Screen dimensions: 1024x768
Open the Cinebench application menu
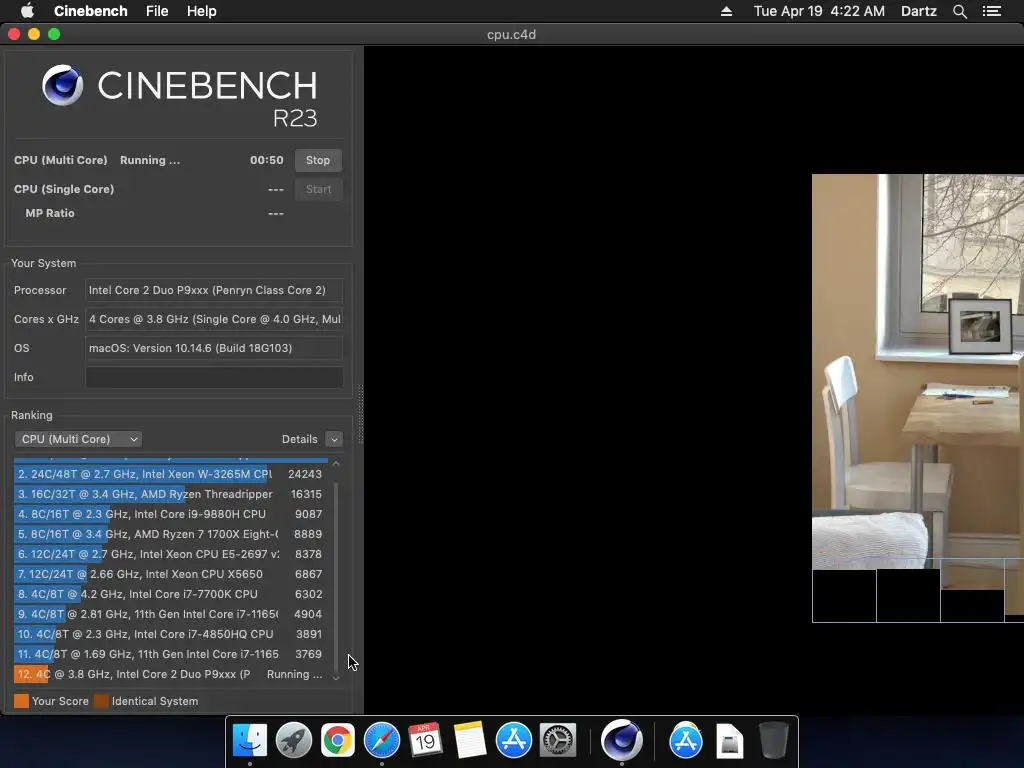90,11
